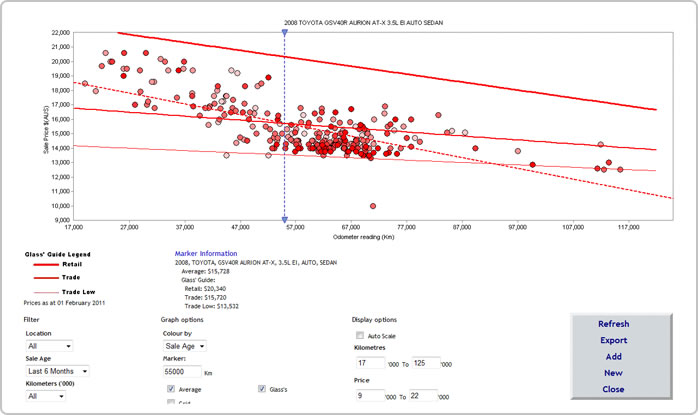This screenshot has height=415, width=698.
Task: Toggle the partially hidden Grid checkbox
Action: coord(171,402)
